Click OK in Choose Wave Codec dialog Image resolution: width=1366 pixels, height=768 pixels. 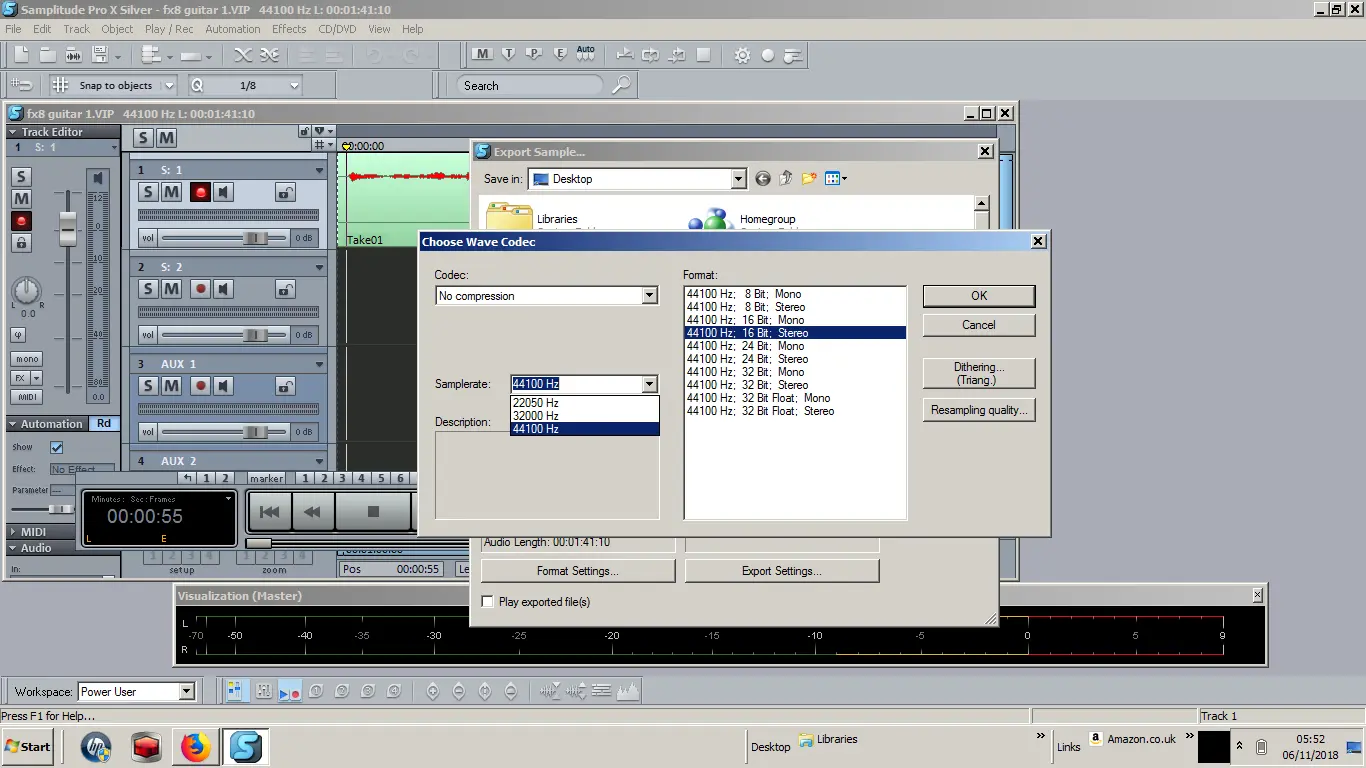click(978, 296)
